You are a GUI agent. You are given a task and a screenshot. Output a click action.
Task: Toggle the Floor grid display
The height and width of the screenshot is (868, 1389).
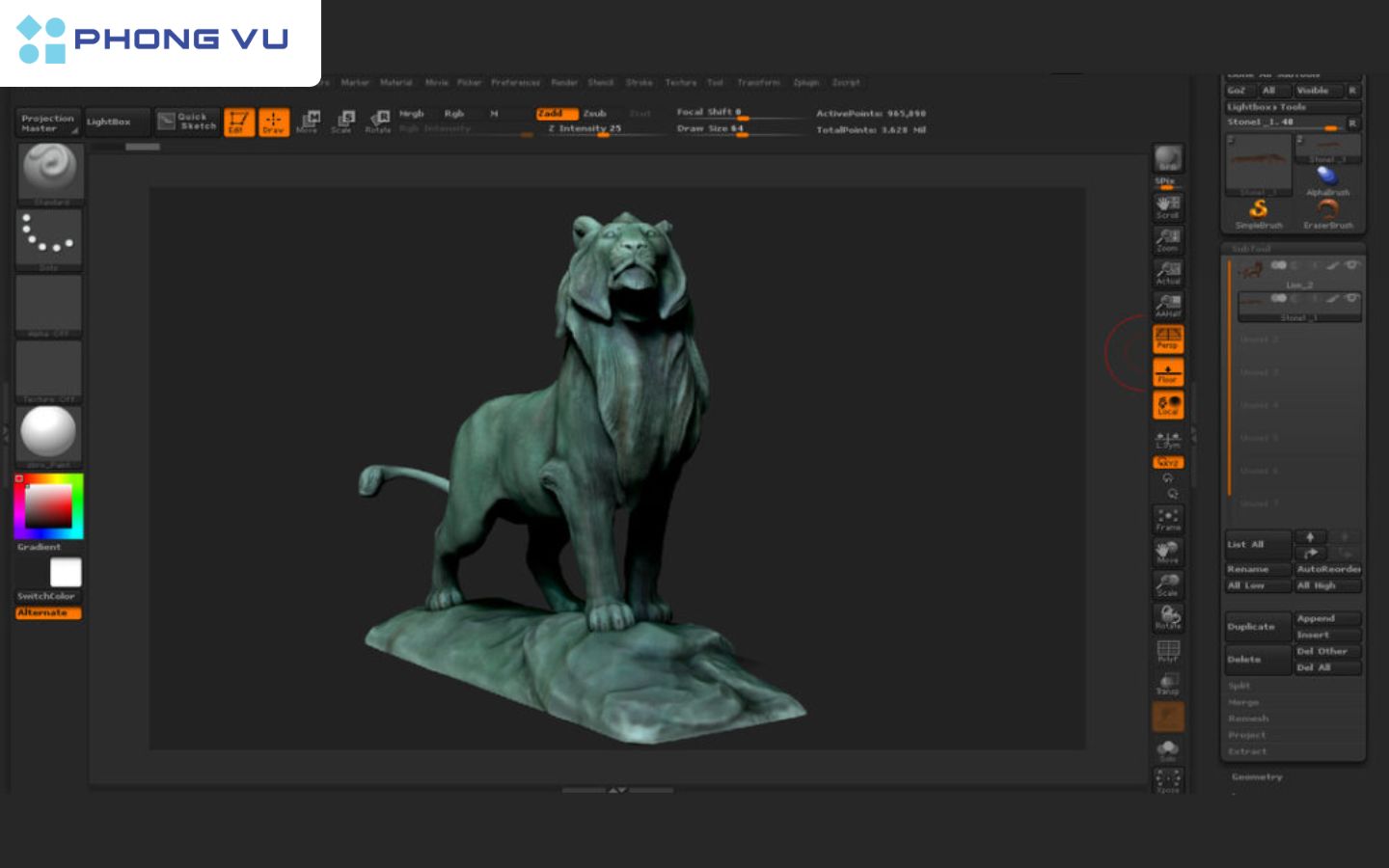point(1168,371)
